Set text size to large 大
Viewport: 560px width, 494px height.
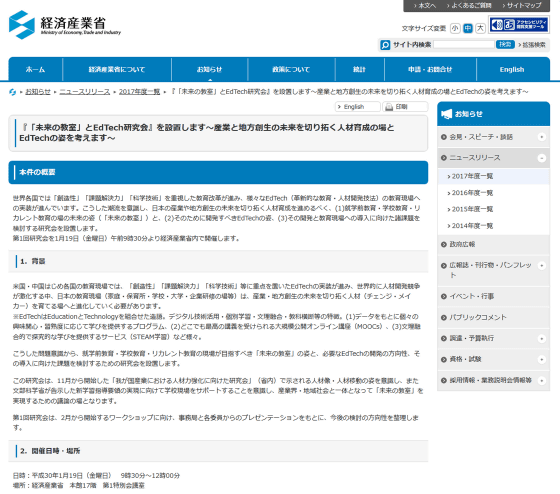pyautogui.click(x=481, y=28)
